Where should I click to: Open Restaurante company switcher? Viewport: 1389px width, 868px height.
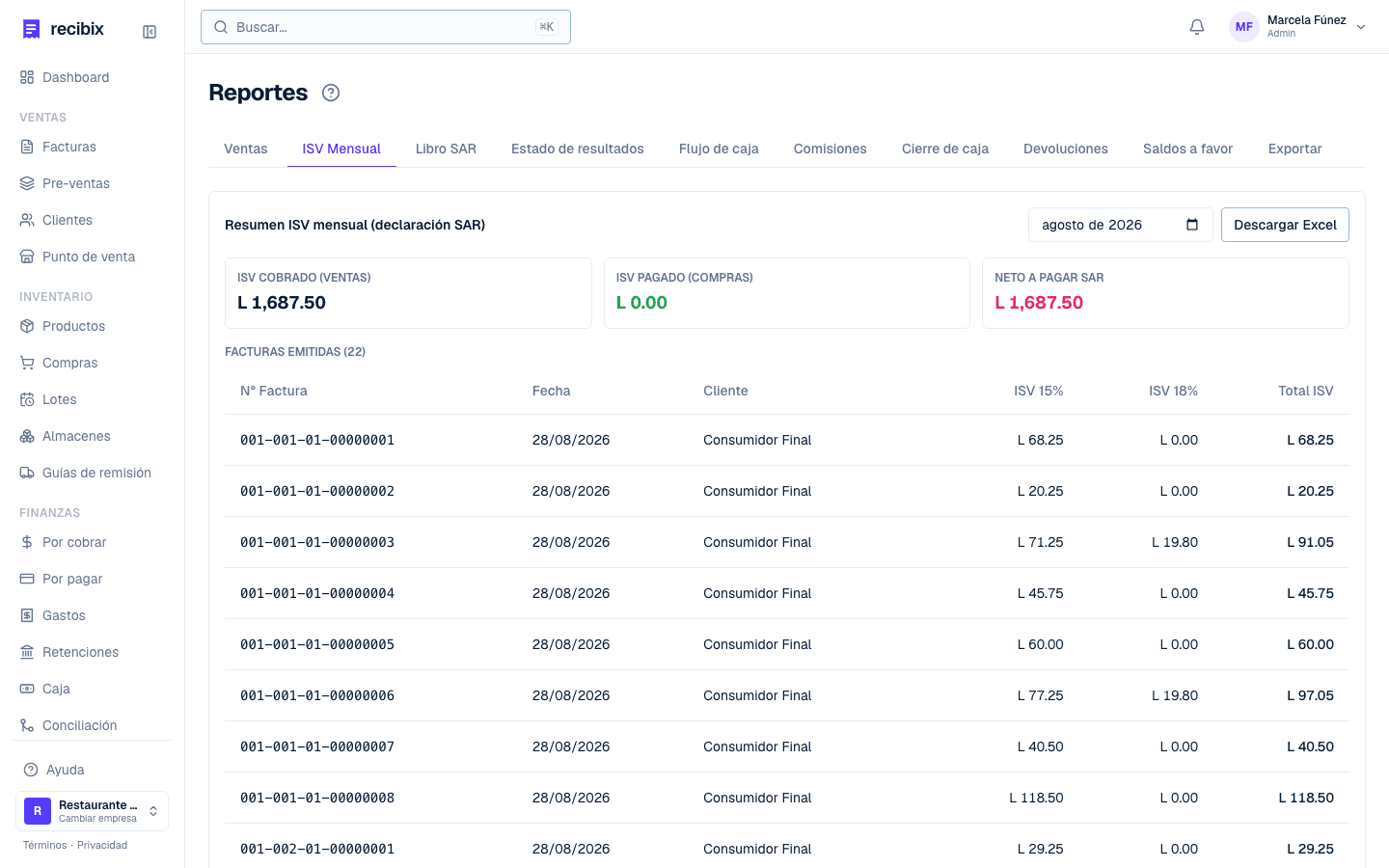tap(92, 811)
